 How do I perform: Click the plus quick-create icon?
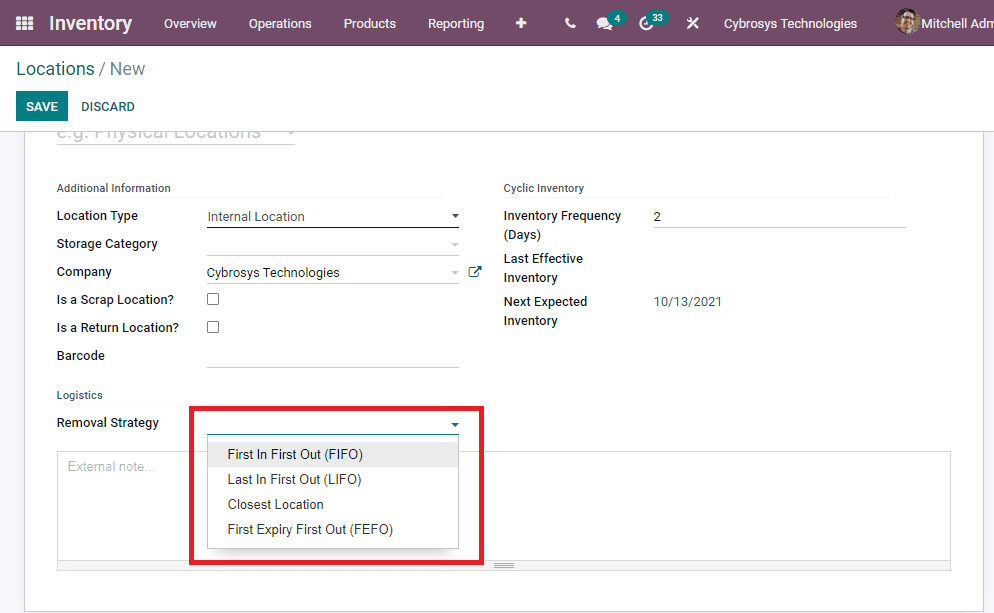[x=521, y=23]
